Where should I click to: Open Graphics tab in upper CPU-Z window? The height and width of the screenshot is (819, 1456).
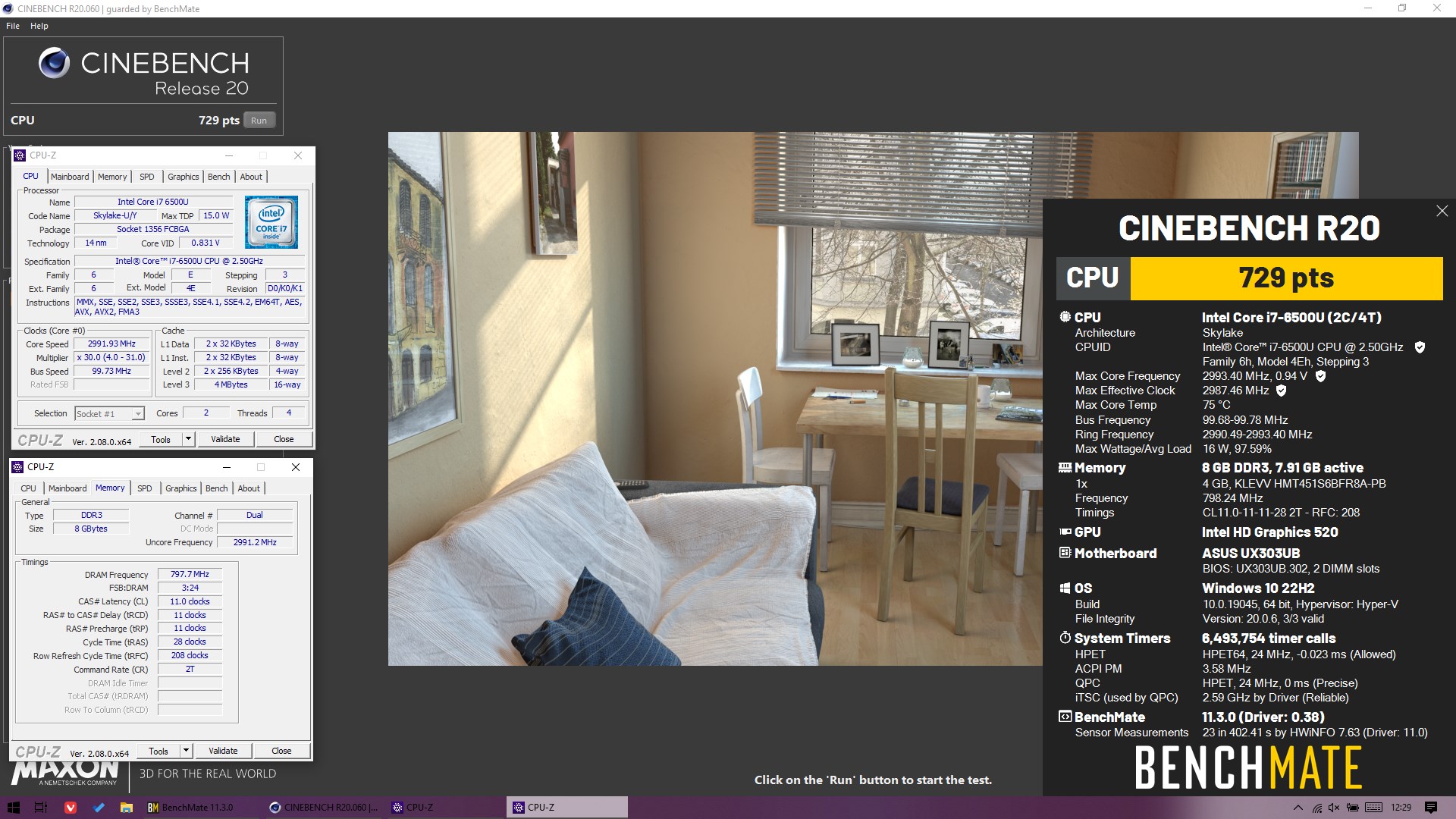(184, 177)
